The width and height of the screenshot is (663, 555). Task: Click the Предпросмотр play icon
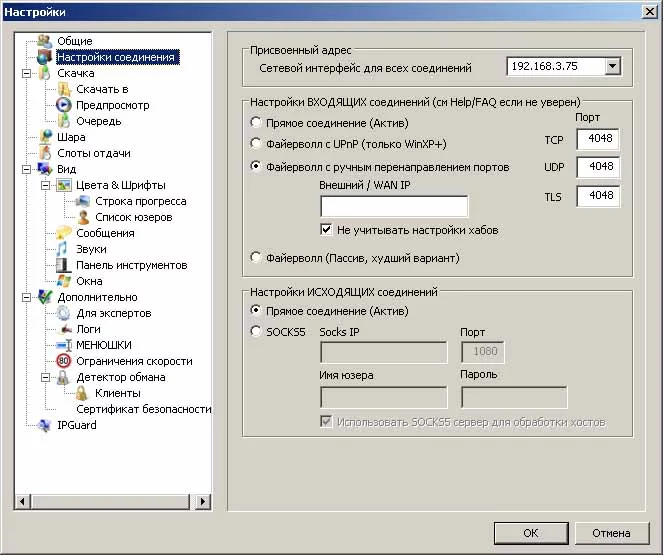64,105
